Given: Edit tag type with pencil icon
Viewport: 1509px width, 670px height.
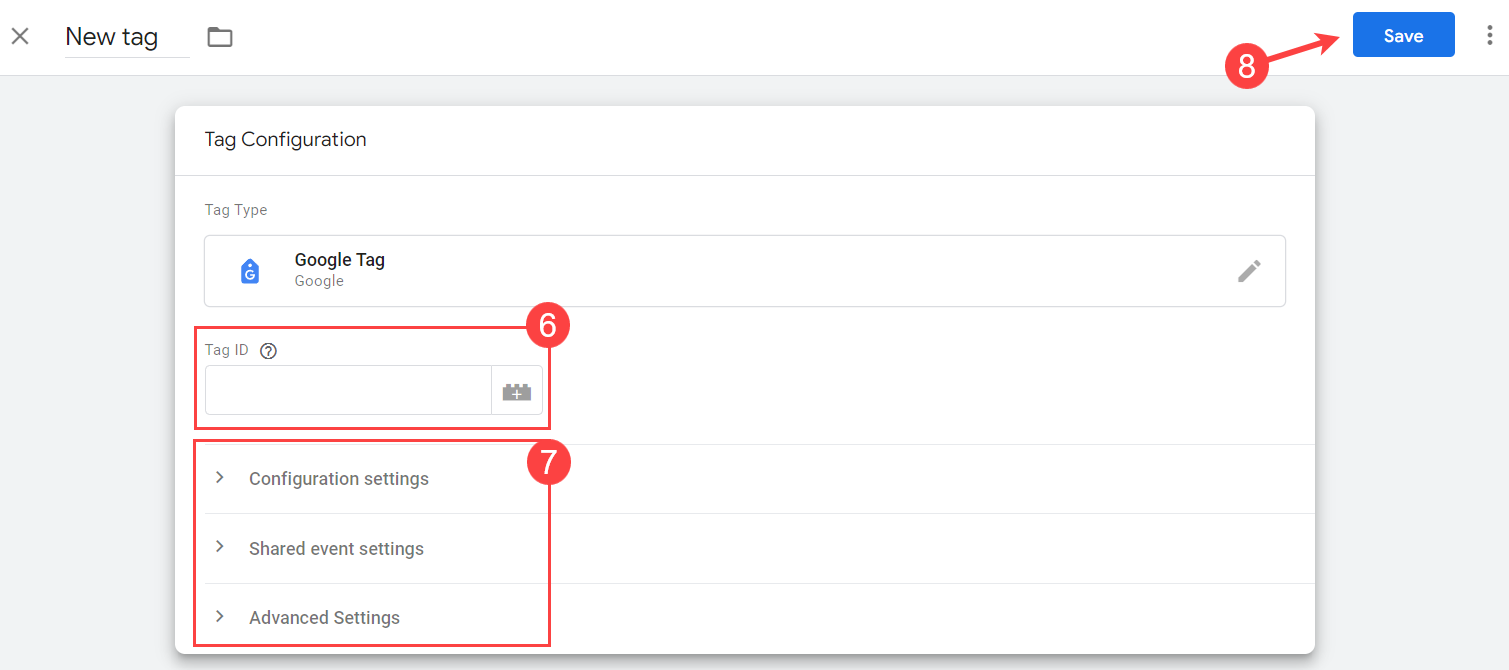Looking at the screenshot, I should pos(1249,271).
